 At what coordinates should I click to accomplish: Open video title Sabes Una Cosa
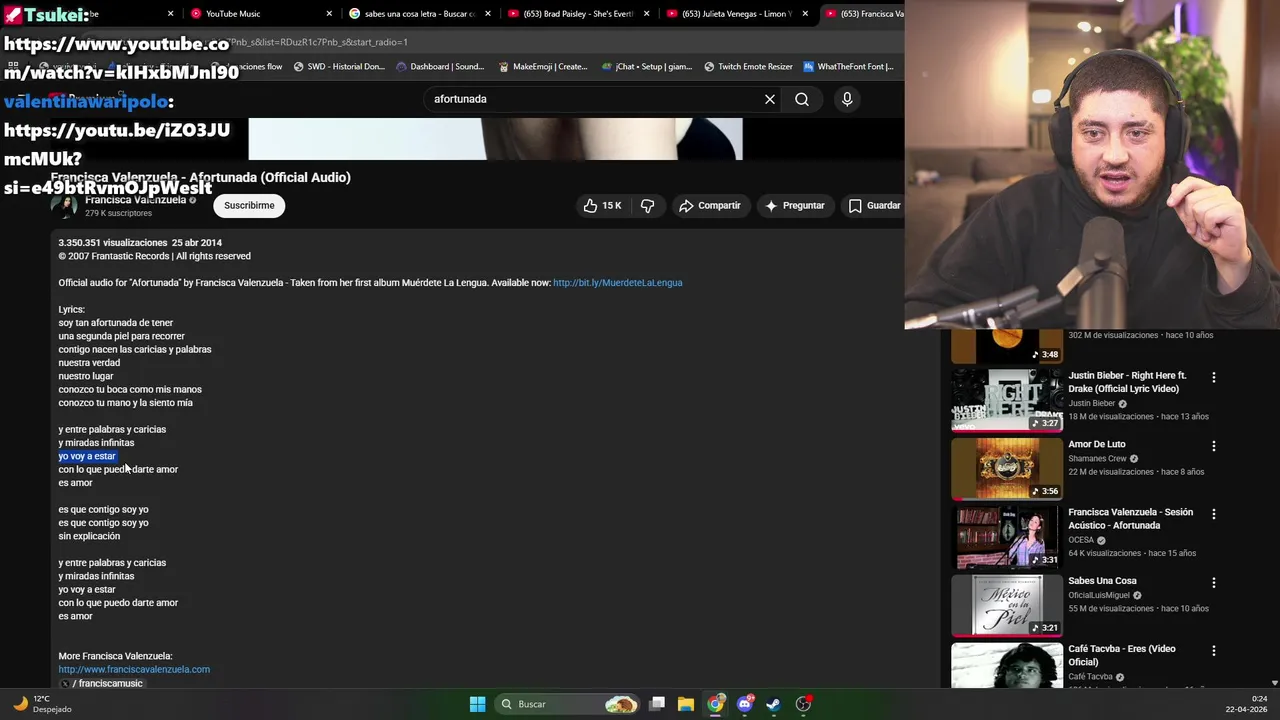[1102, 581]
